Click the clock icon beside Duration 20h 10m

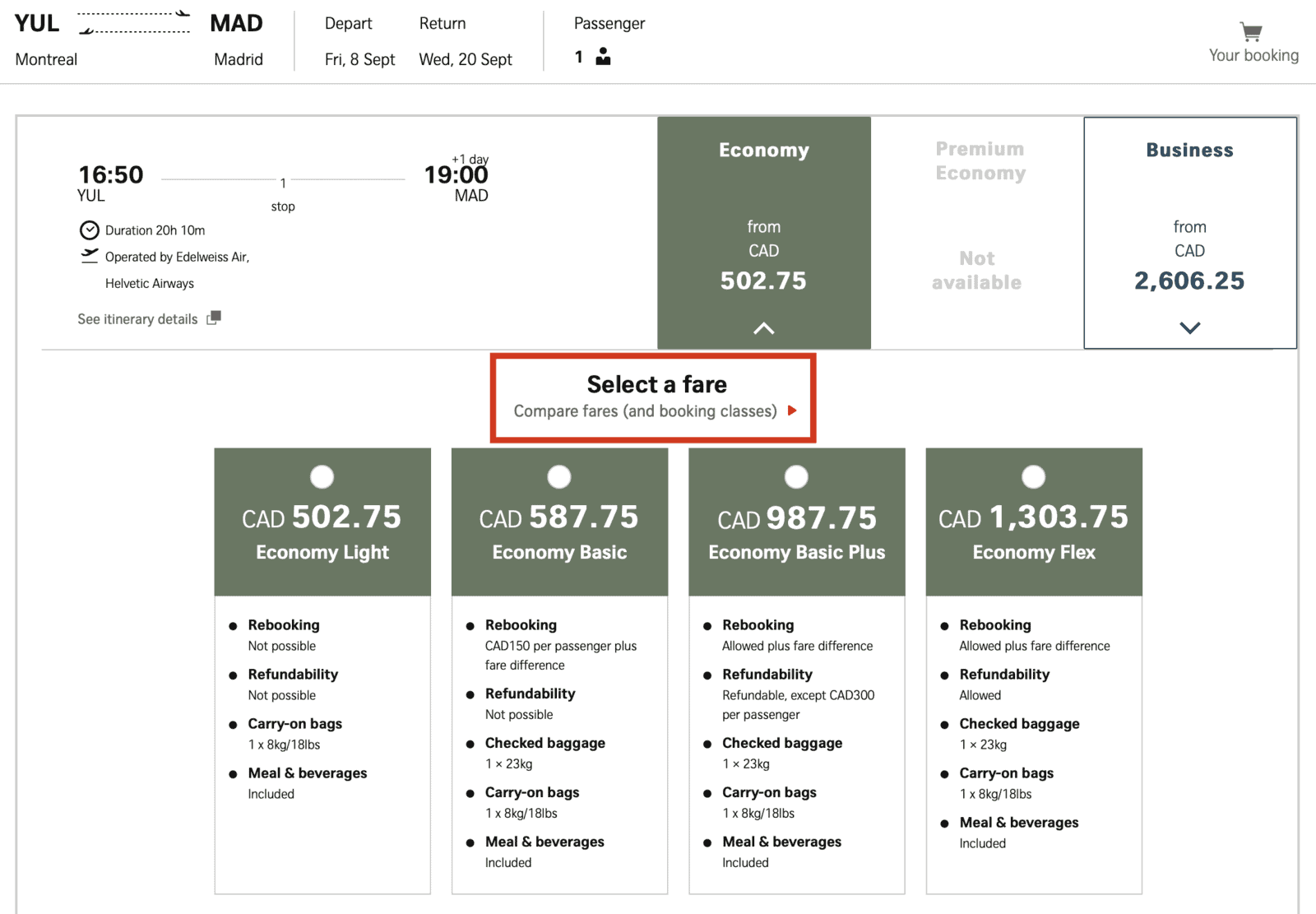coord(89,230)
